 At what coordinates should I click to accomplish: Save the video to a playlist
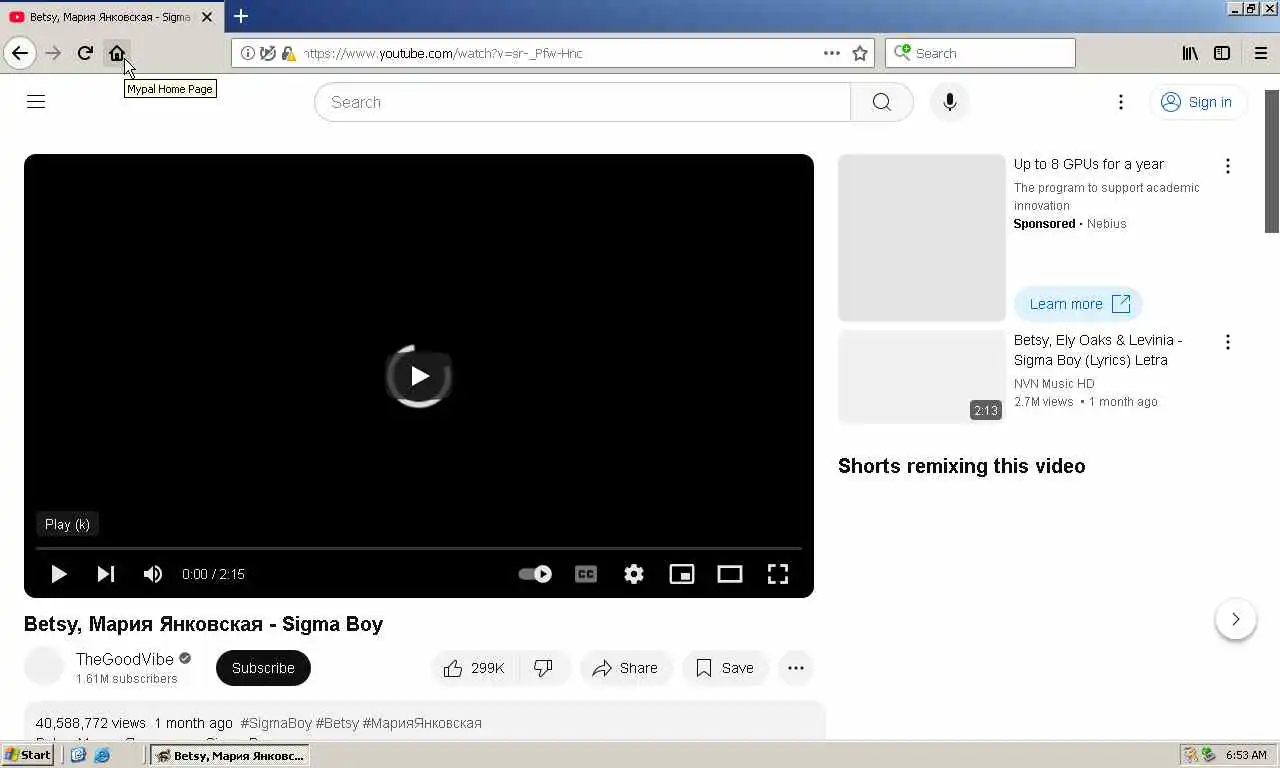725,668
